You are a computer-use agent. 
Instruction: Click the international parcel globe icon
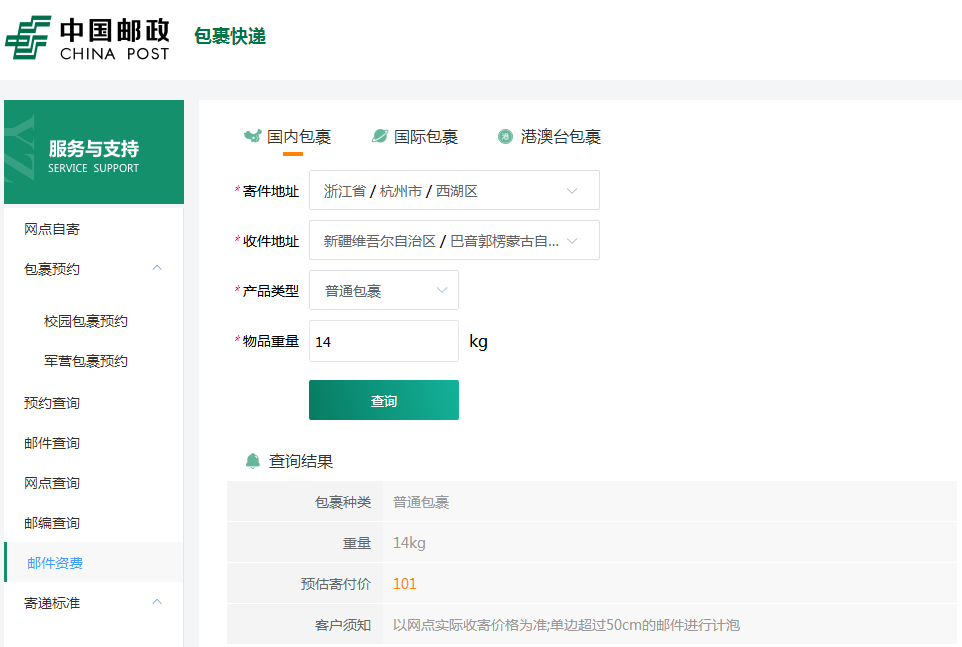(379, 137)
